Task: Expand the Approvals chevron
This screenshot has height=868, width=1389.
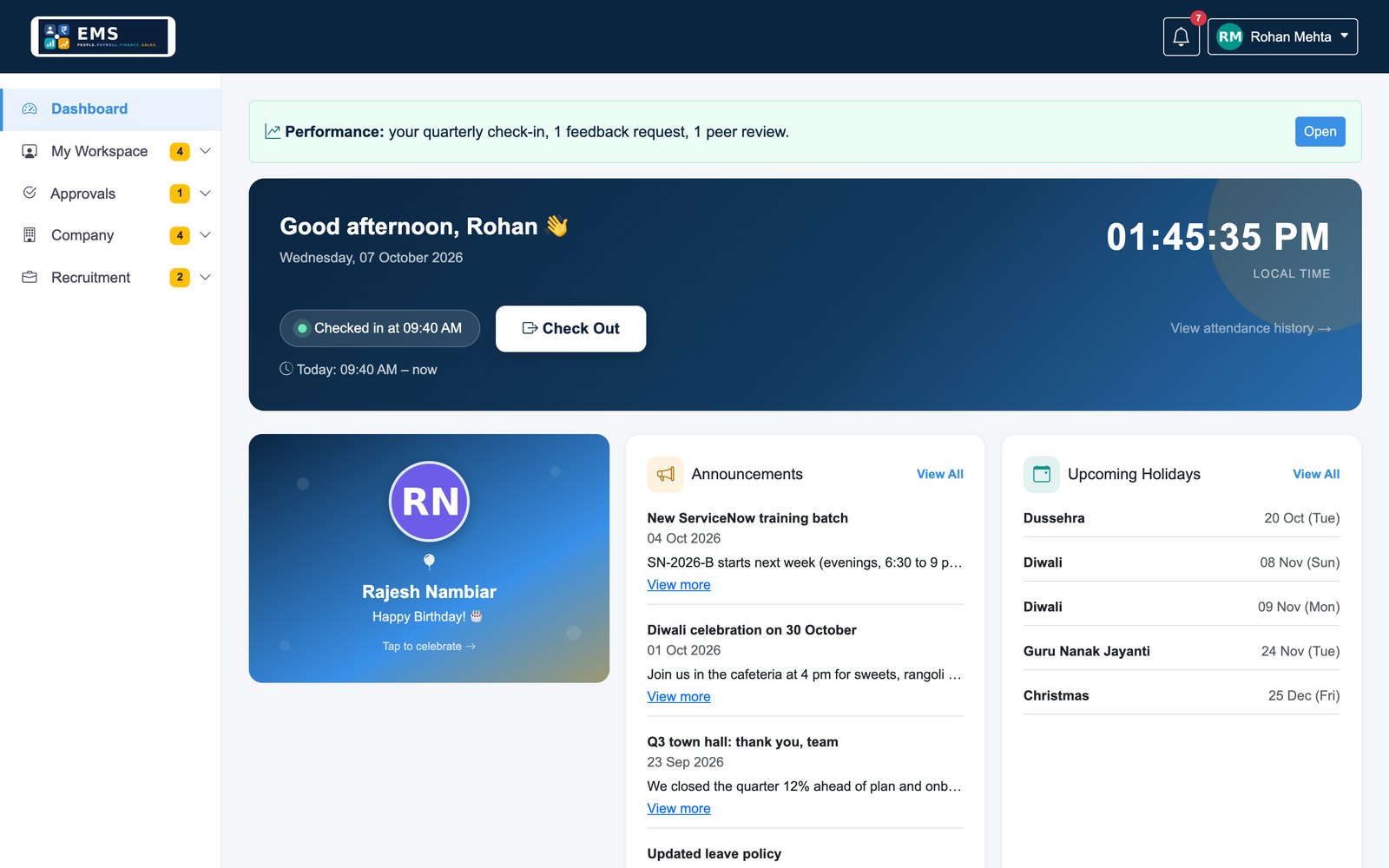Action: [206, 193]
